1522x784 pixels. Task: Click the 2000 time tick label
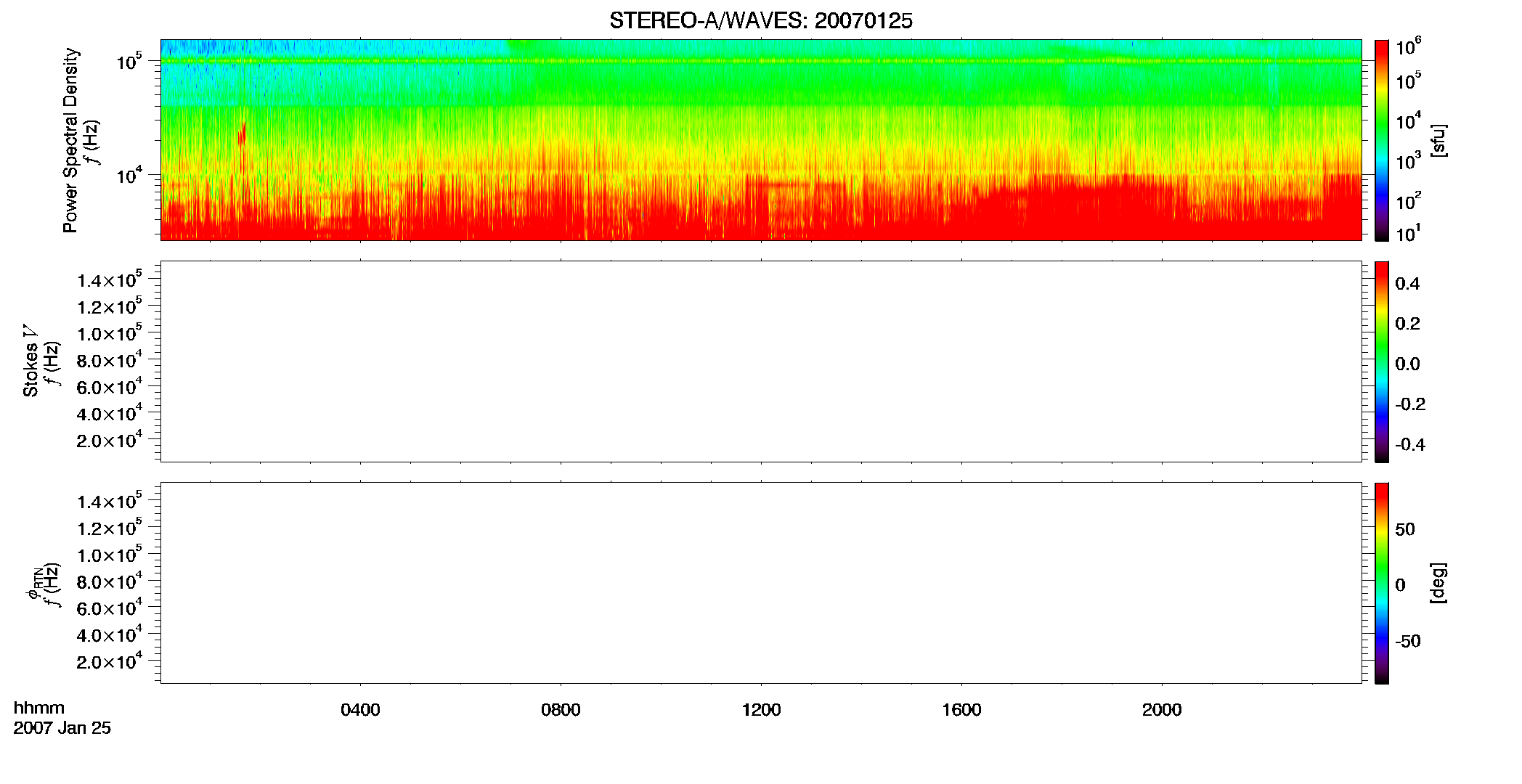(1162, 710)
